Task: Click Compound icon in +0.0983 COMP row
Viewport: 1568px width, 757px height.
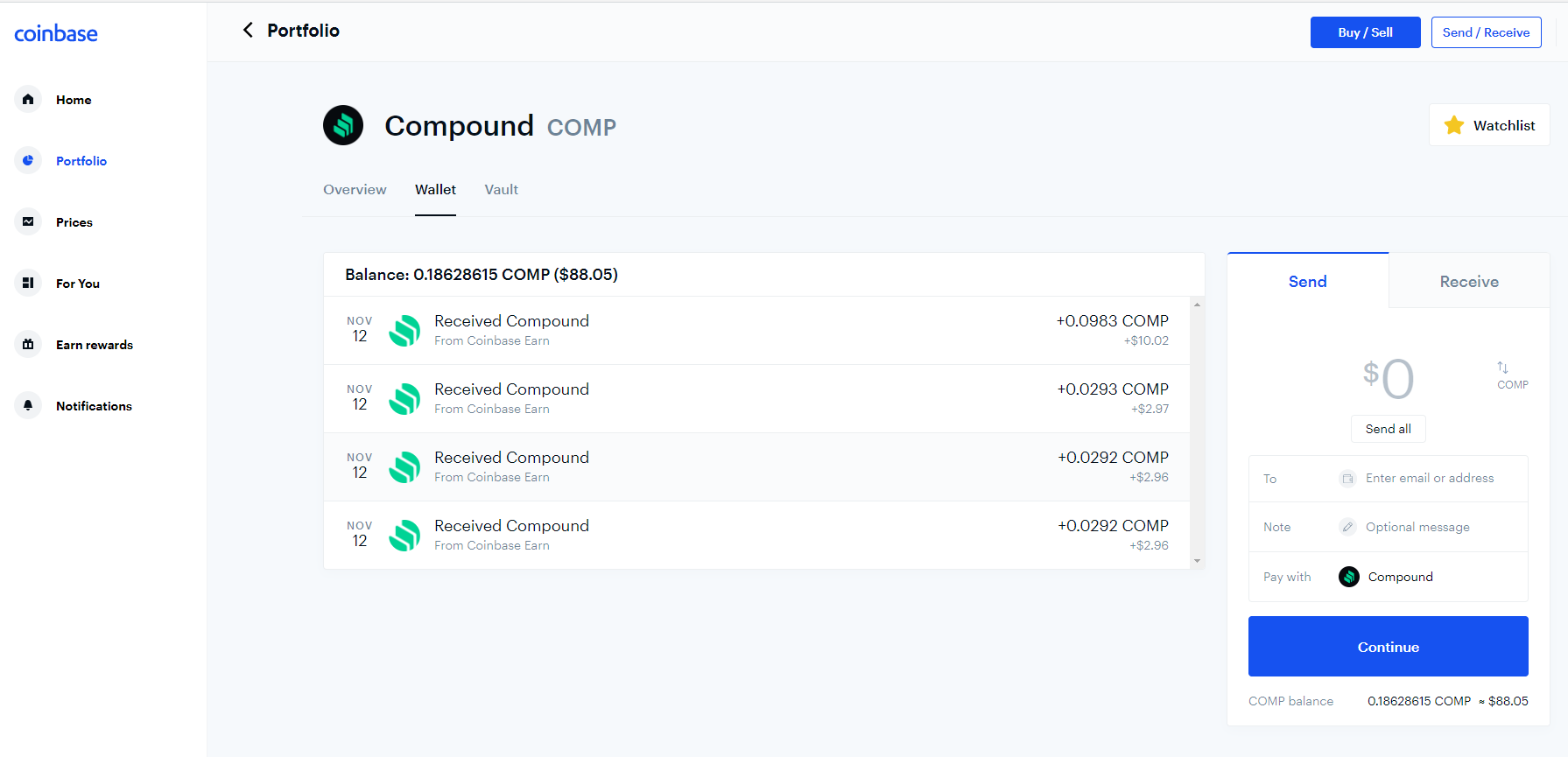Action: [404, 331]
